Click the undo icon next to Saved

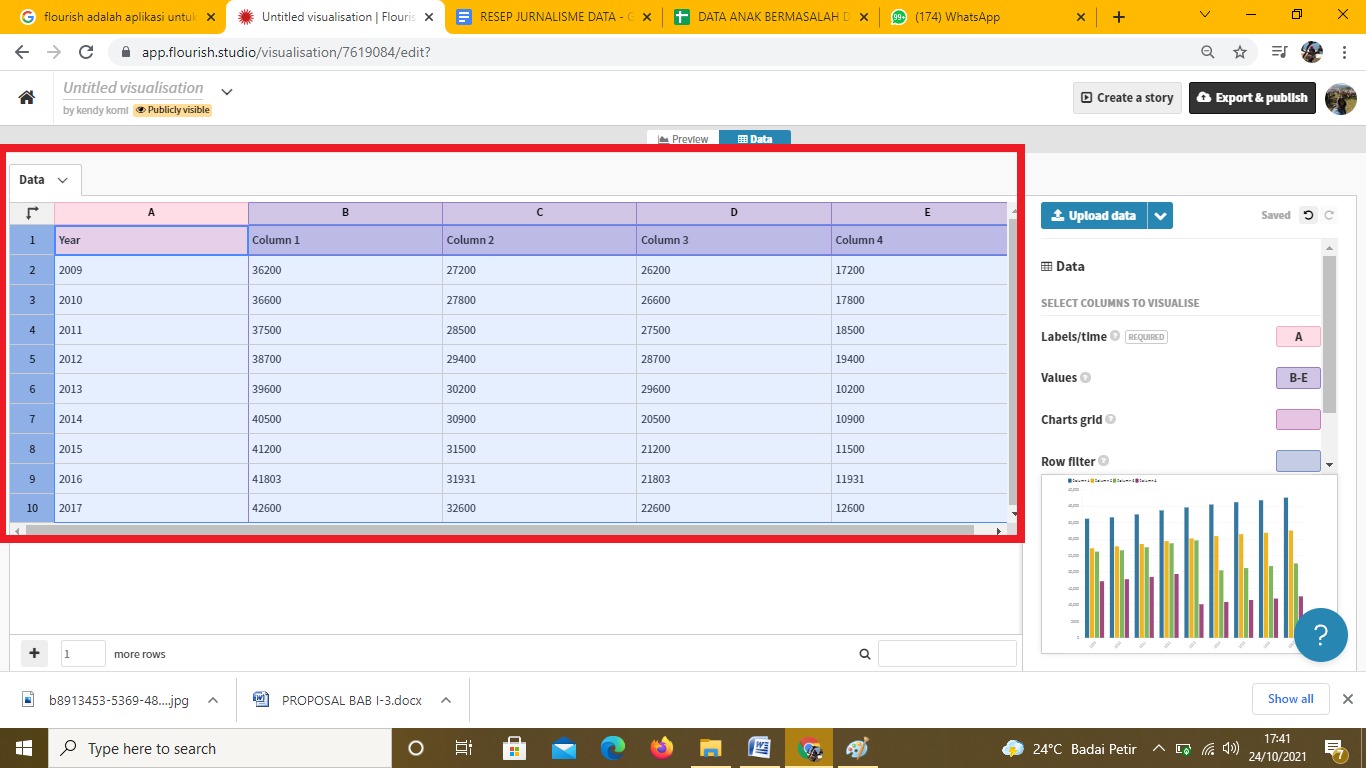click(1308, 215)
